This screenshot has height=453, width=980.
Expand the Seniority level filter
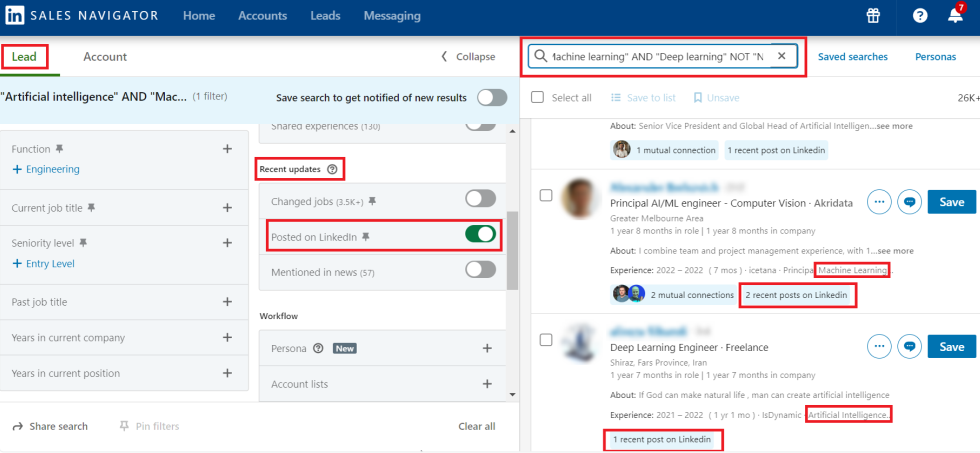pyautogui.click(x=227, y=242)
